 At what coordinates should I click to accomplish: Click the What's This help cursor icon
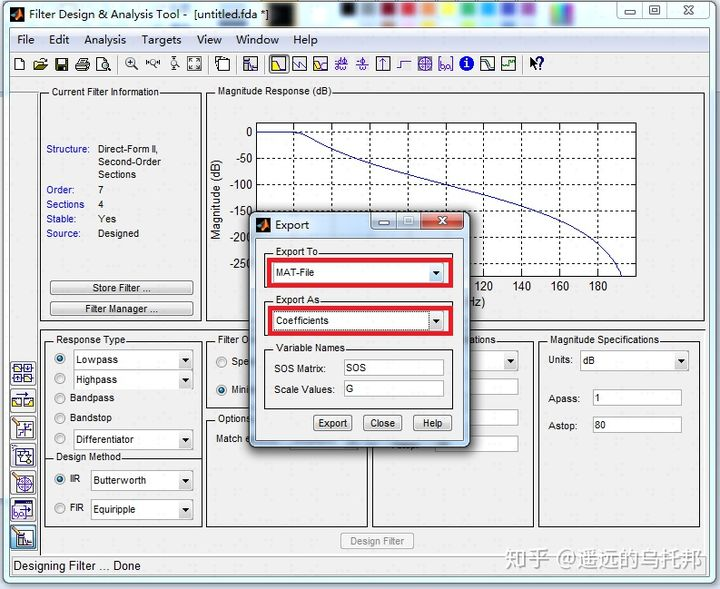[x=536, y=63]
